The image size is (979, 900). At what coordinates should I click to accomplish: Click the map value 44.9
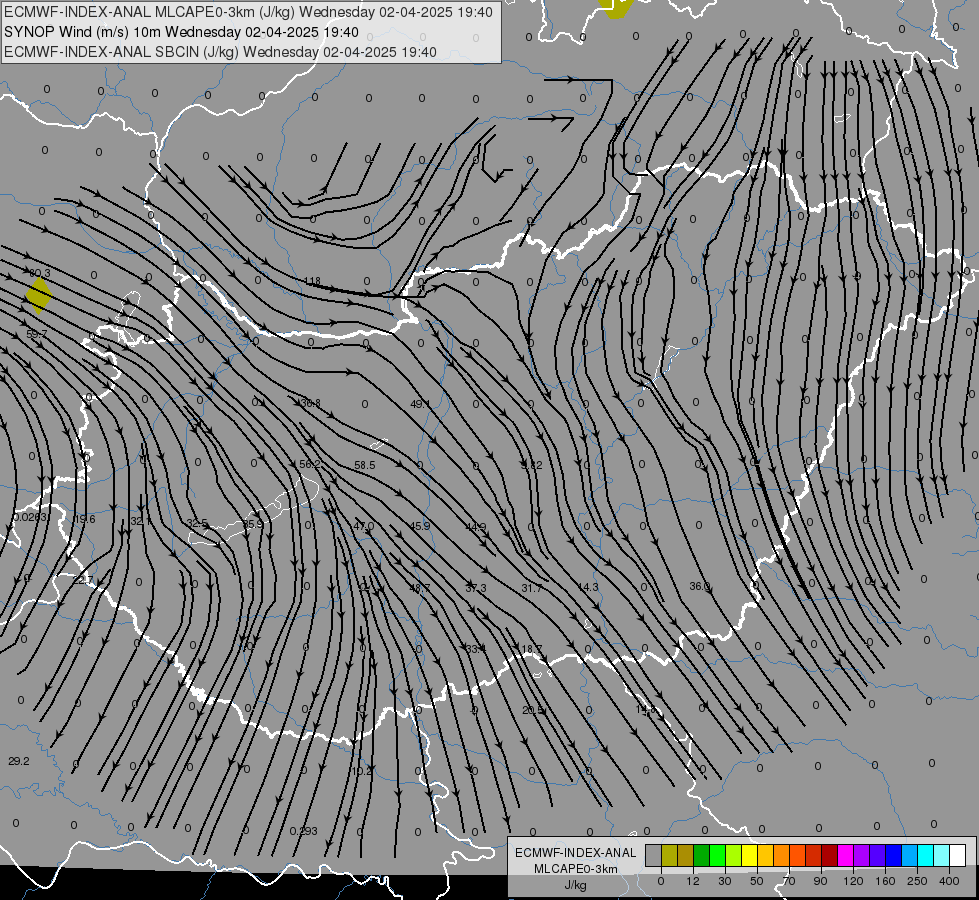click(476, 527)
